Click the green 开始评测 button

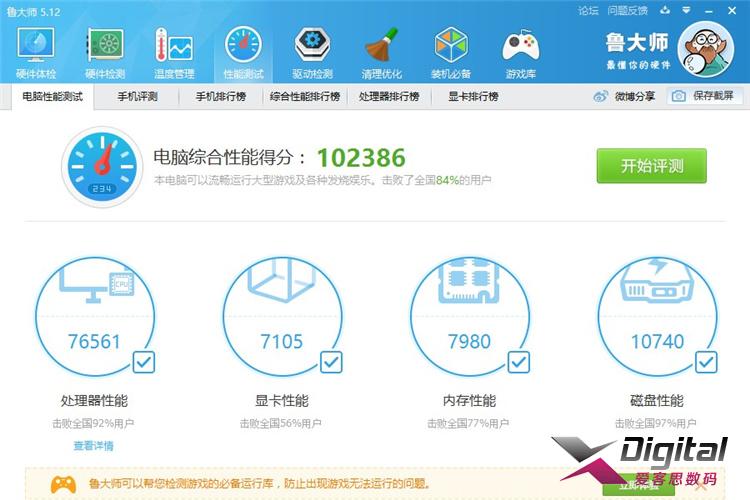pyautogui.click(x=651, y=166)
